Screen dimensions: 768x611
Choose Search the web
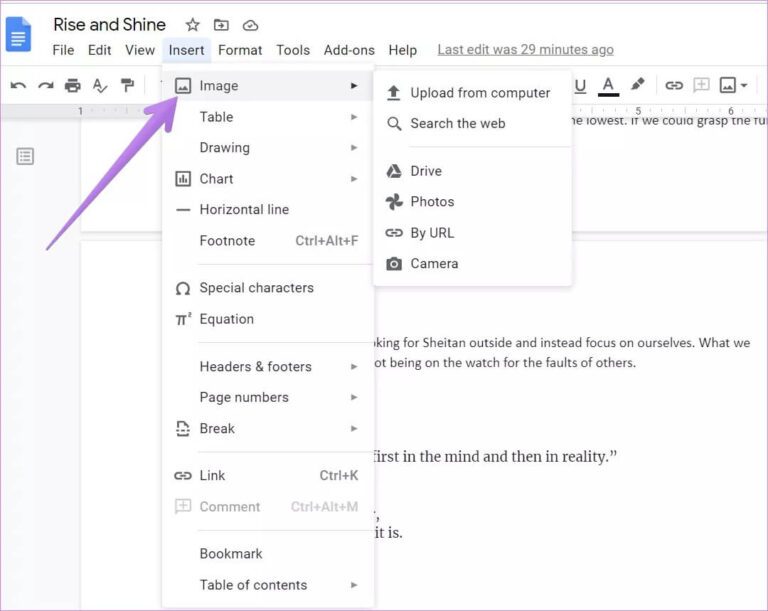pyautogui.click(x=472, y=123)
